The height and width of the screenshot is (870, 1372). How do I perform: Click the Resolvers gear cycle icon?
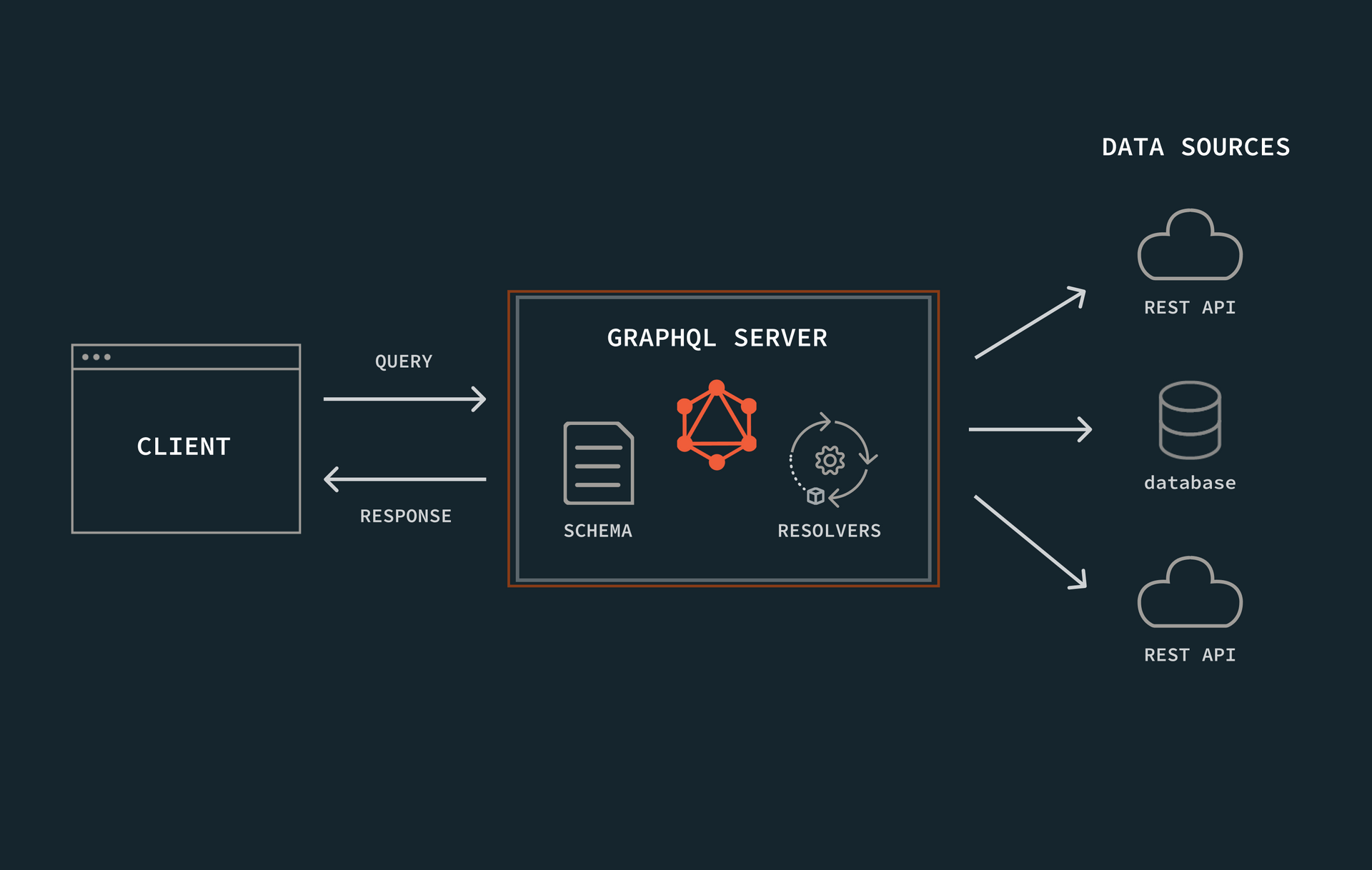click(832, 460)
